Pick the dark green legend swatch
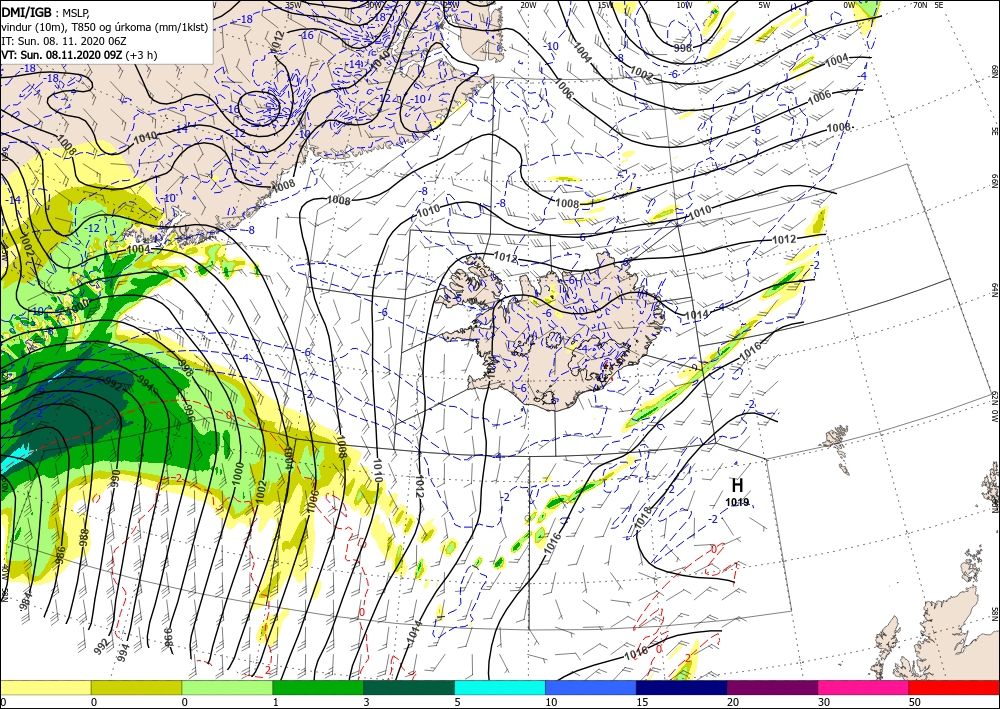The image size is (1000, 709). (409, 687)
